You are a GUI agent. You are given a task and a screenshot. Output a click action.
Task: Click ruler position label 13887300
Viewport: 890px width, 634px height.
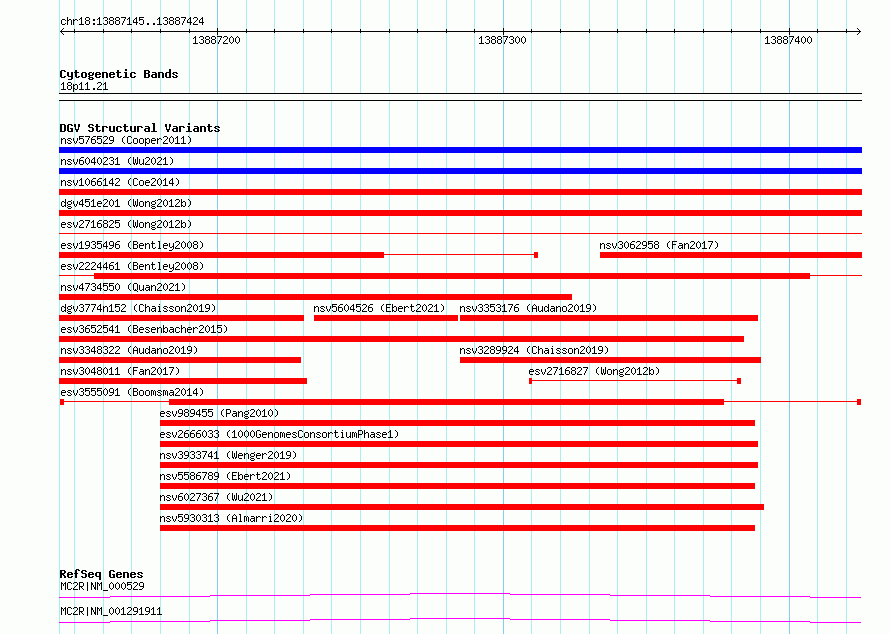point(502,40)
